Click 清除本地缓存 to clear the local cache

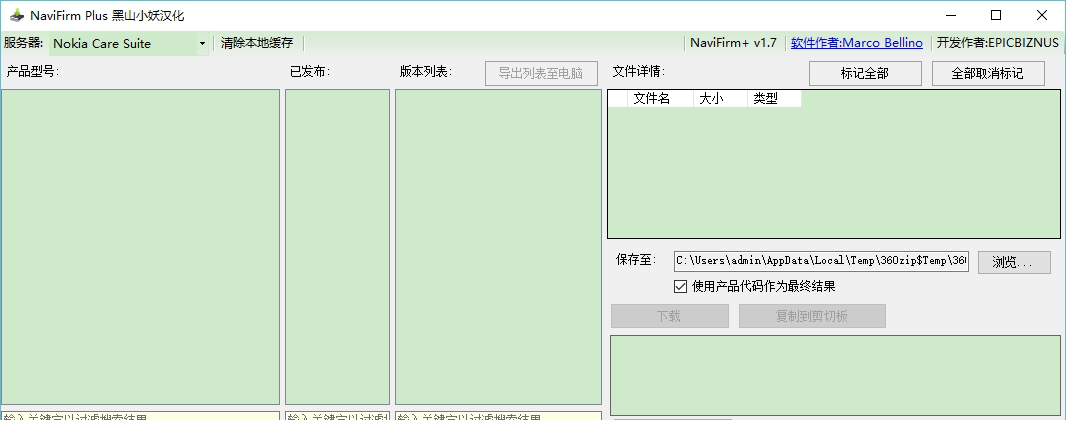coord(257,43)
